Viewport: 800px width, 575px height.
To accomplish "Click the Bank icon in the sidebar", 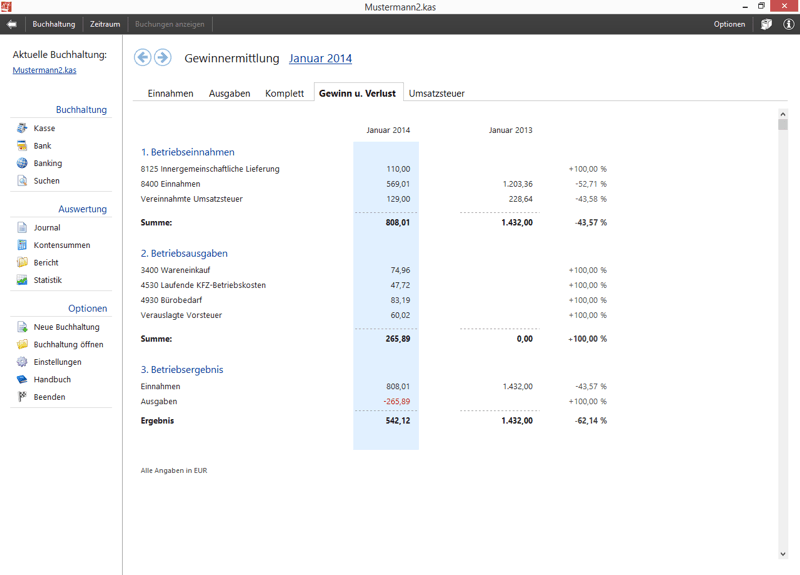I will coord(22,145).
